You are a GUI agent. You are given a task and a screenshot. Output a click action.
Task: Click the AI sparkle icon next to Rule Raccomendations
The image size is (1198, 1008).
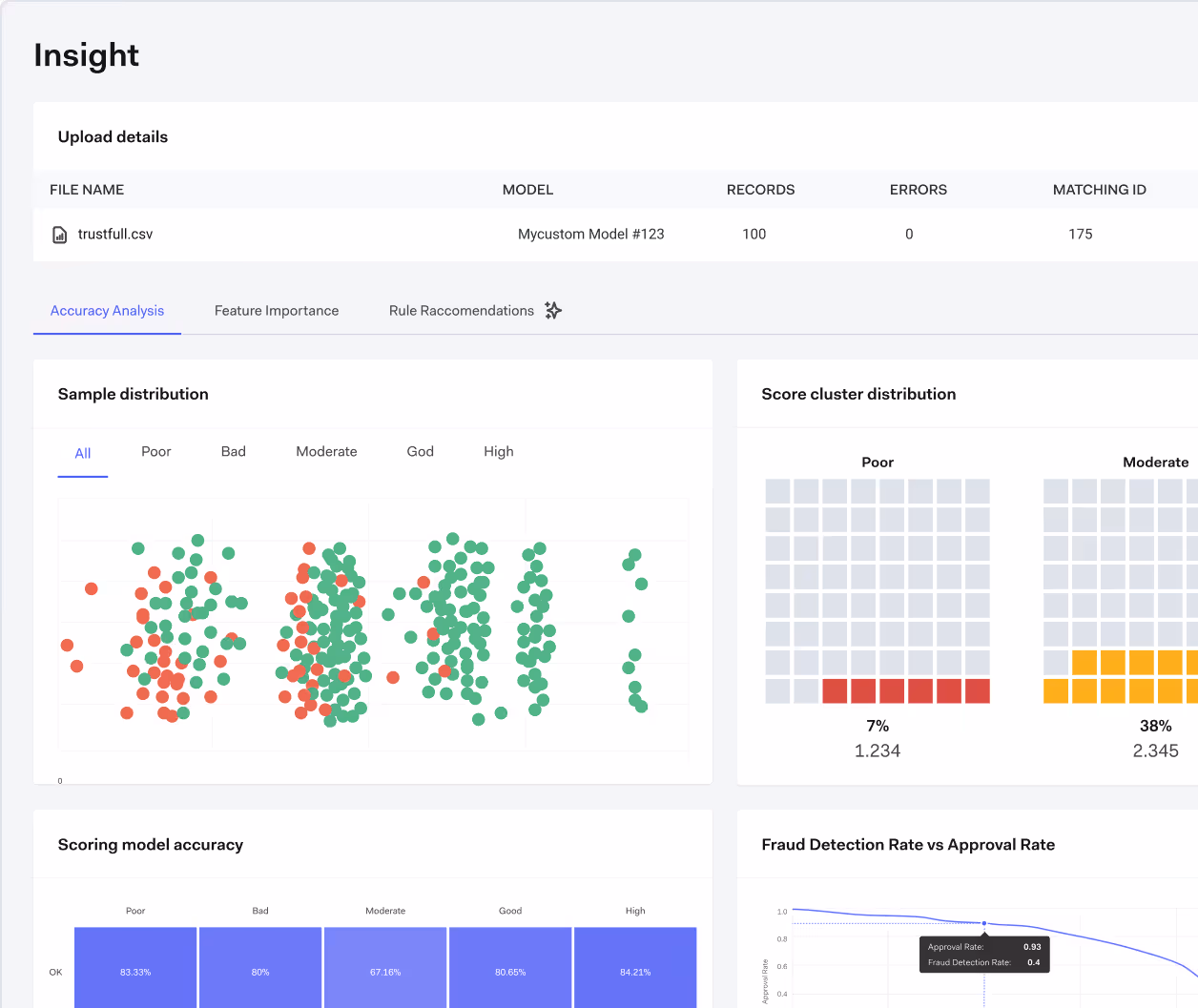coord(553,310)
